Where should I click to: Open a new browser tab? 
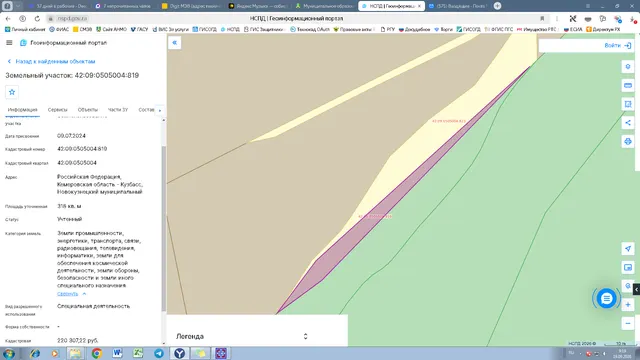click(497, 6)
